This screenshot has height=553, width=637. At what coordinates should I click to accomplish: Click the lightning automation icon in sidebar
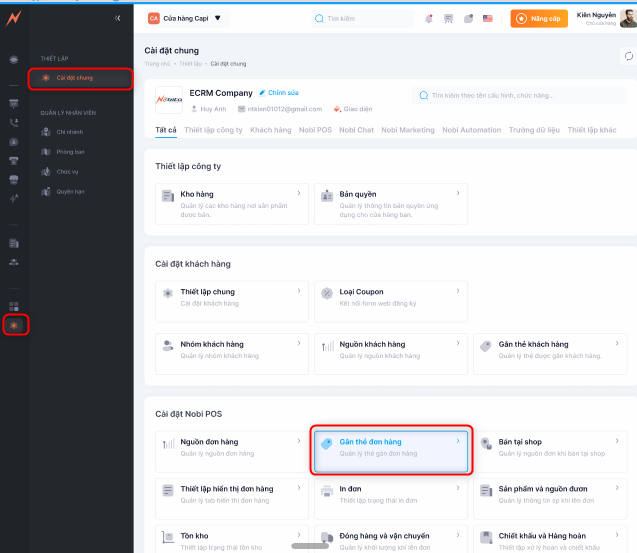click(14, 199)
